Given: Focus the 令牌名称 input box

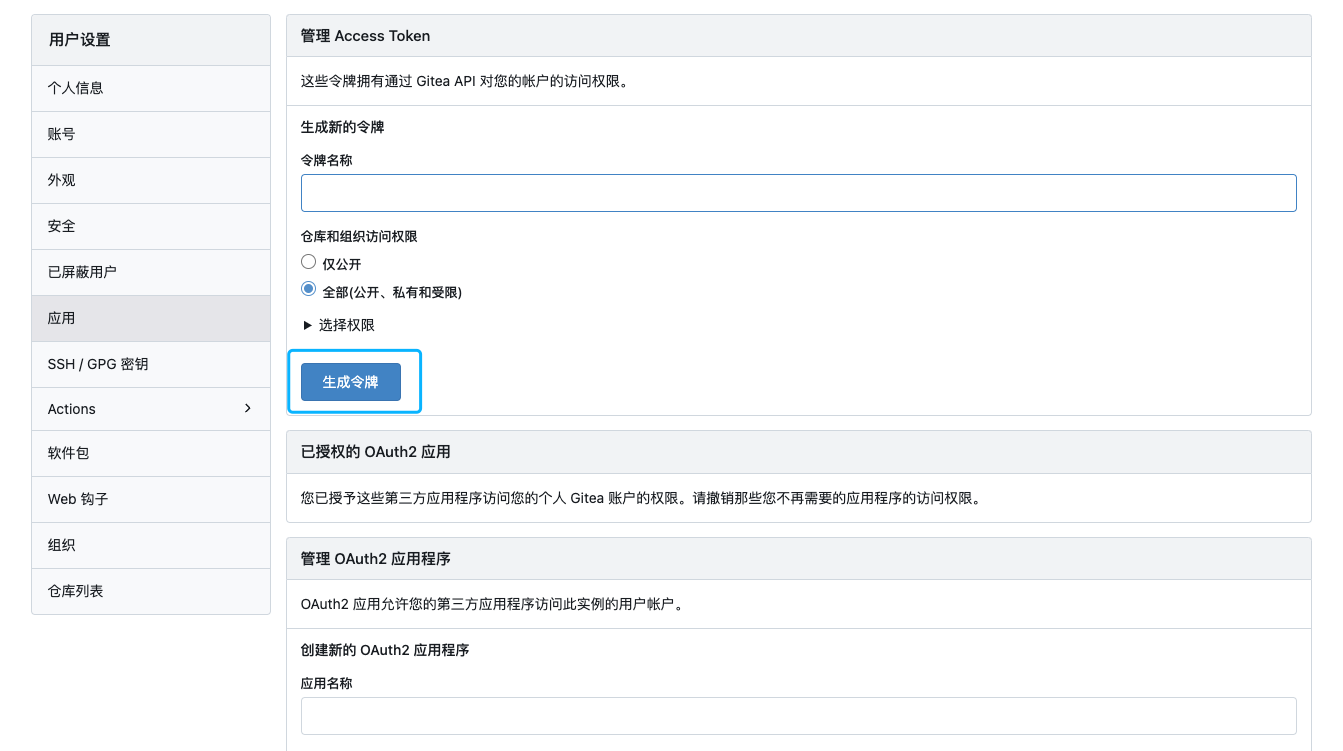Looking at the screenshot, I should tap(797, 192).
